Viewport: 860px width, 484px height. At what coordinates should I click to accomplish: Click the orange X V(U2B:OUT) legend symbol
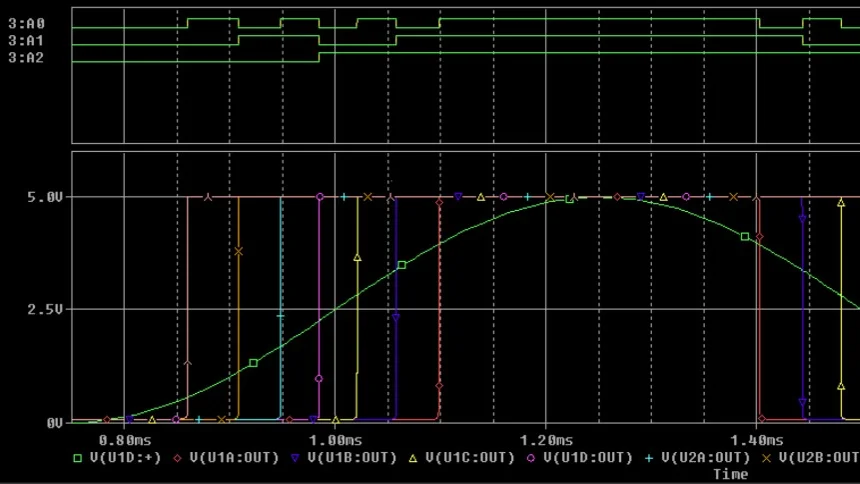(x=766, y=458)
